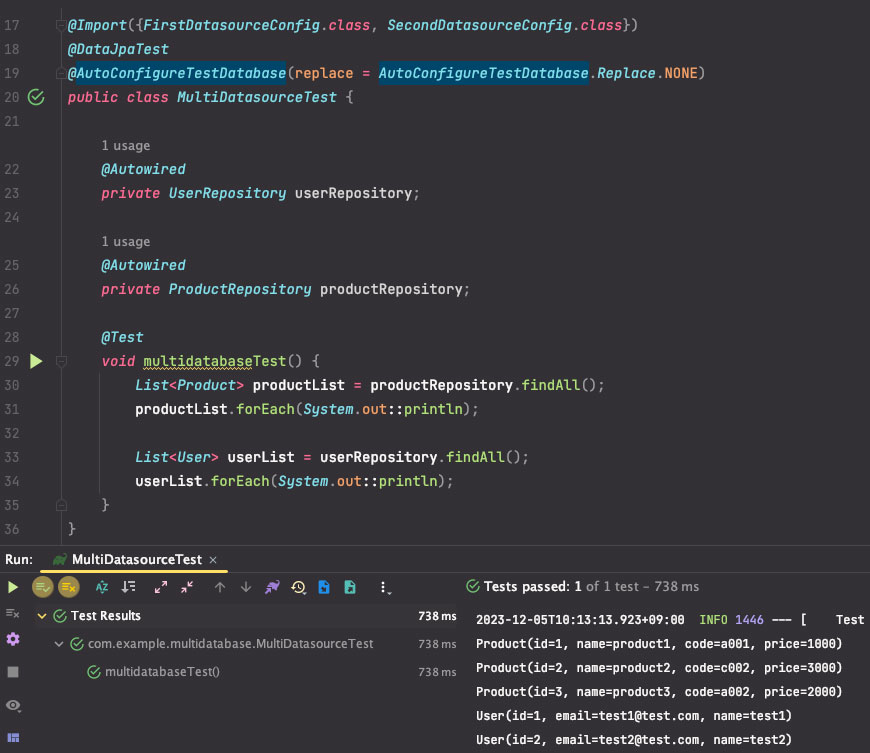Click the @Test annotation on line 28
The width and height of the screenshot is (870, 753).
122,337
